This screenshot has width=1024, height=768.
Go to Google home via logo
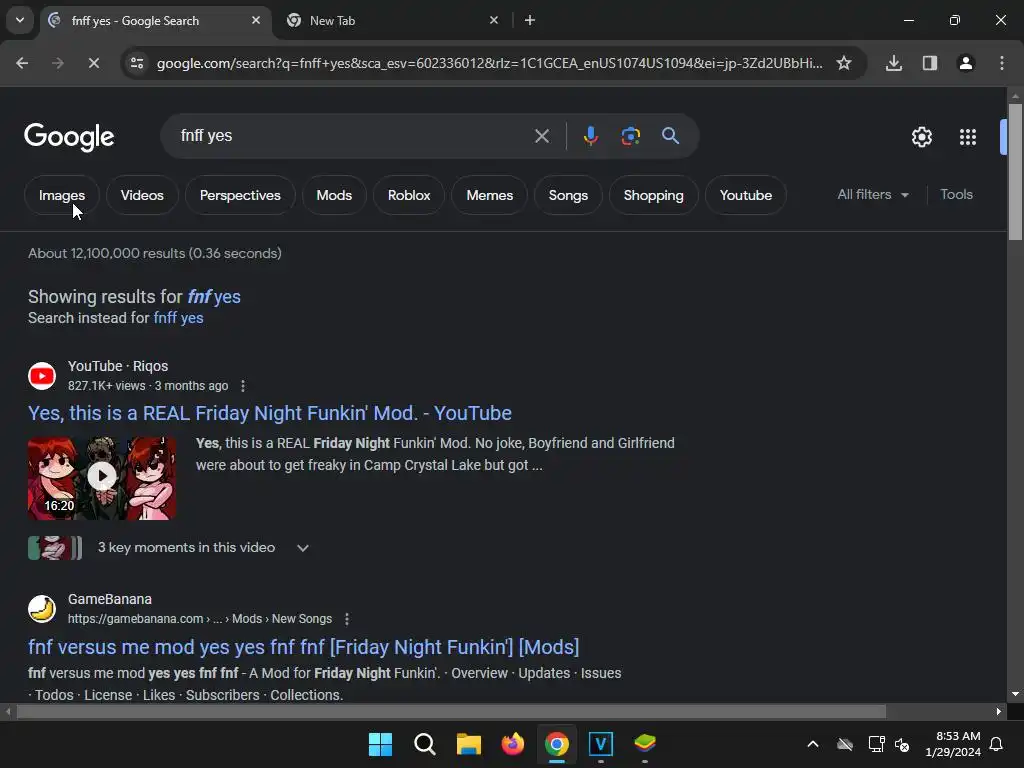(69, 137)
